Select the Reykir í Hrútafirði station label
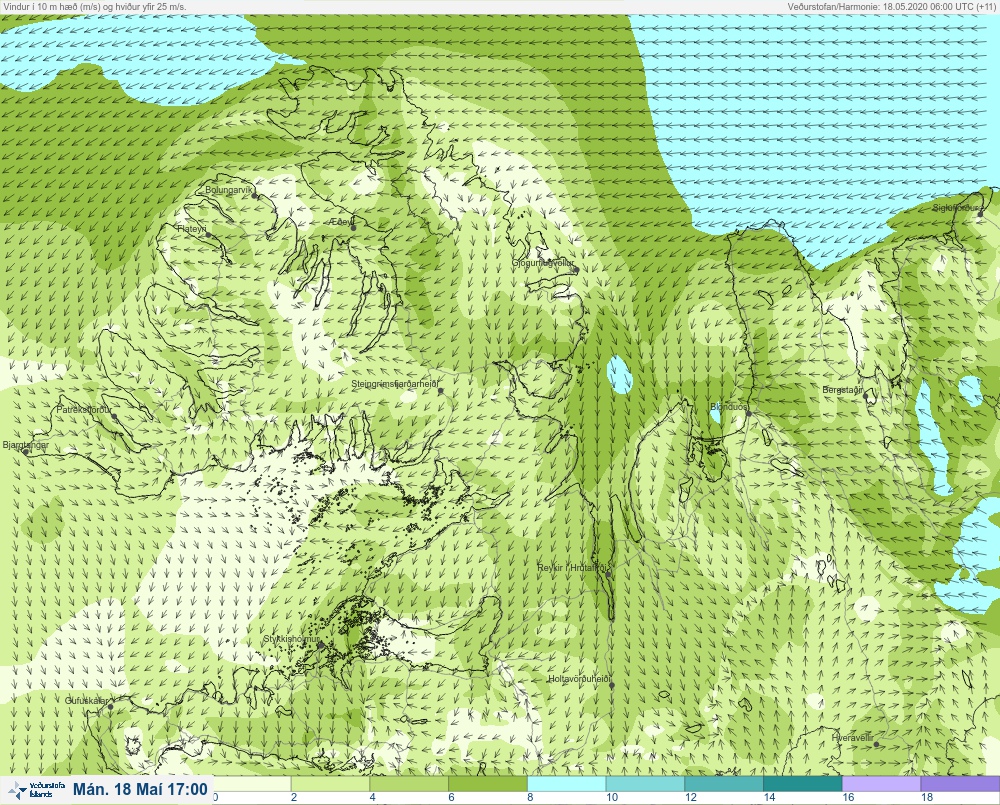Viewport: 1000px width, 805px height. click(x=574, y=567)
